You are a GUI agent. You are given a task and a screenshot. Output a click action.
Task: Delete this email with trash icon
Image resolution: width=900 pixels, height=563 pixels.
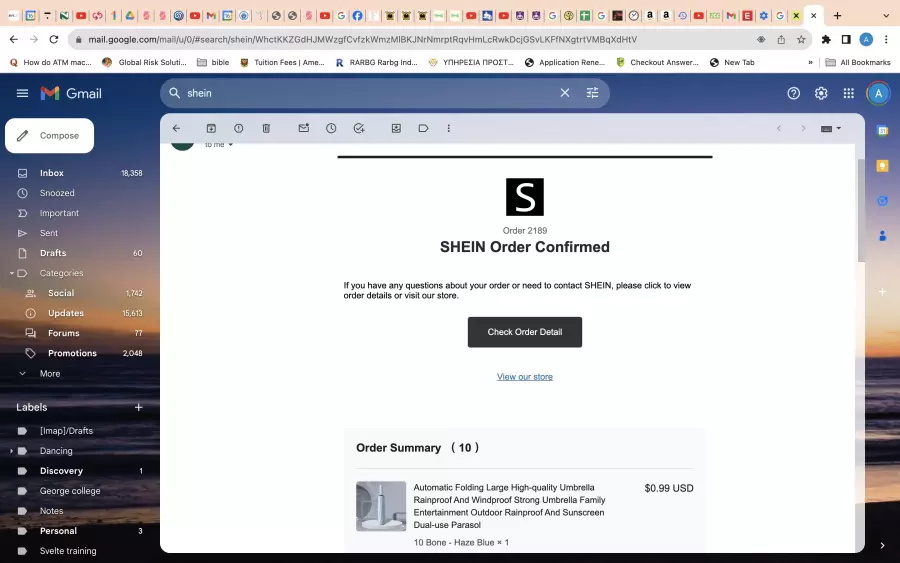(x=266, y=129)
